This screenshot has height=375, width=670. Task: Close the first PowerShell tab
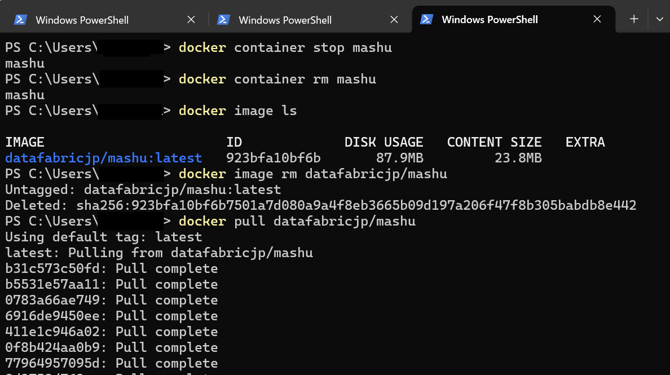click(x=191, y=20)
